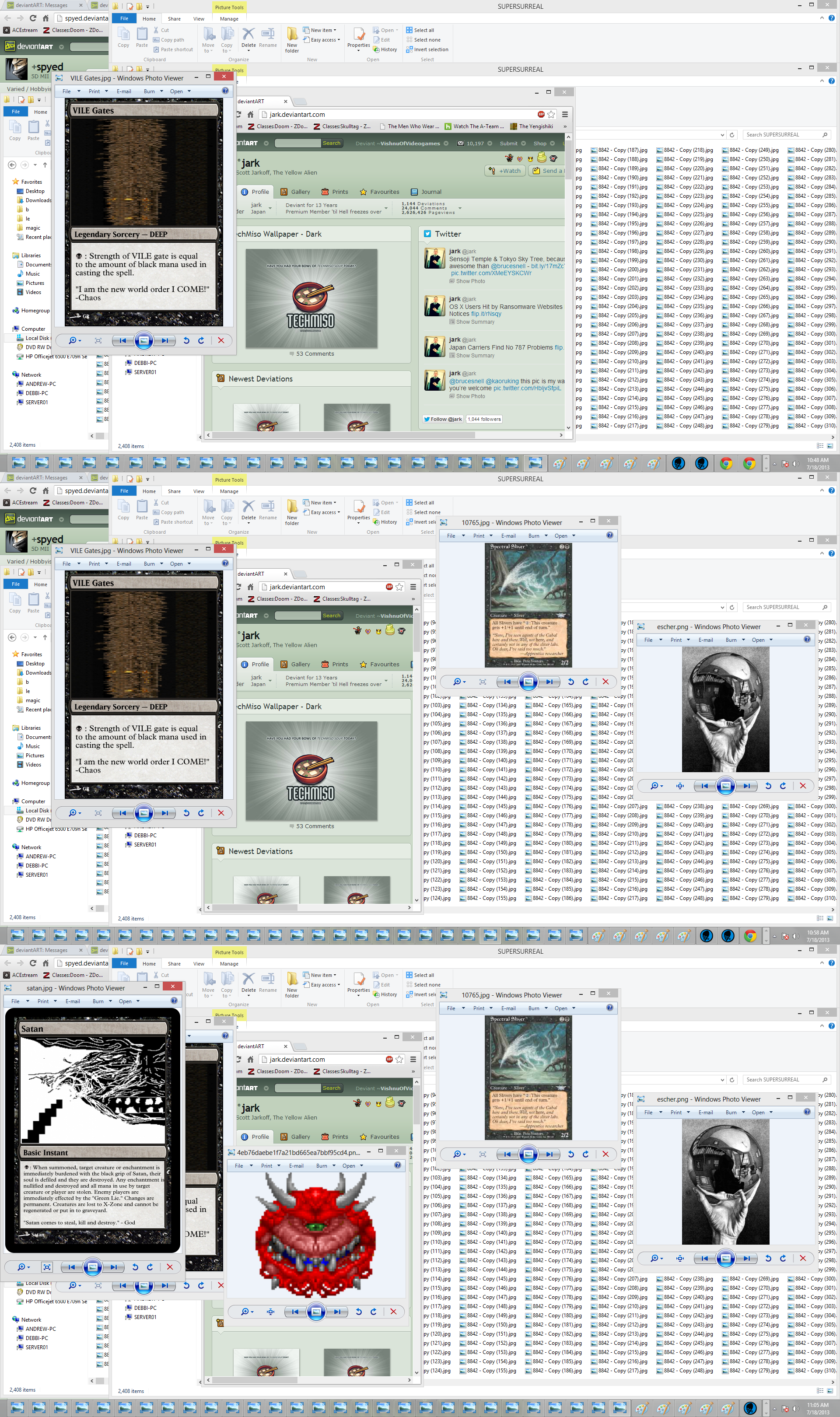The width and height of the screenshot is (840, 1417).
Task: Open the flip.it/rNsqy link
Action: point(486,314)
